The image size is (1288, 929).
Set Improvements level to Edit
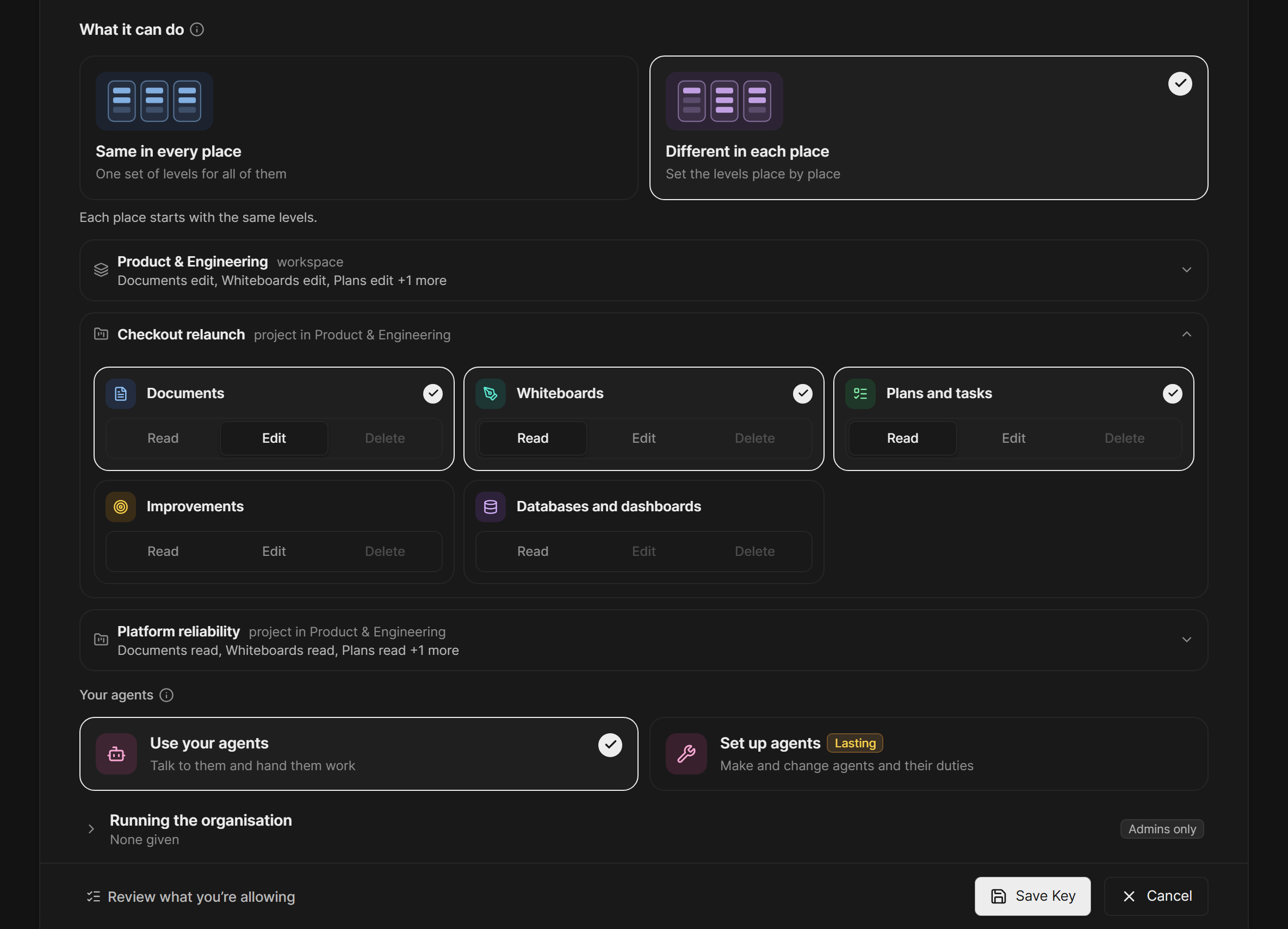pos(274,552)
